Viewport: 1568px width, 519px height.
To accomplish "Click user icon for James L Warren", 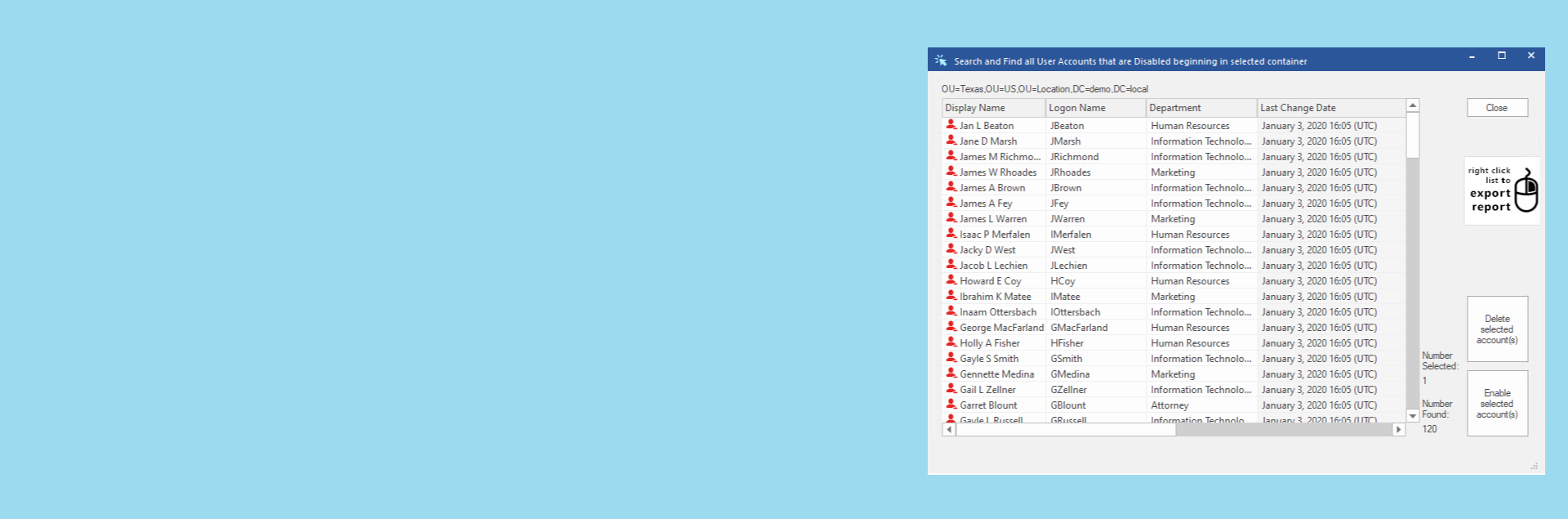I will coord(951,218).
